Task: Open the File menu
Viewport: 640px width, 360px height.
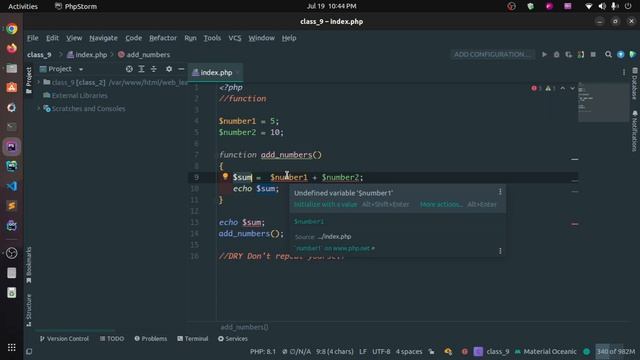Action: click(33, 38)
